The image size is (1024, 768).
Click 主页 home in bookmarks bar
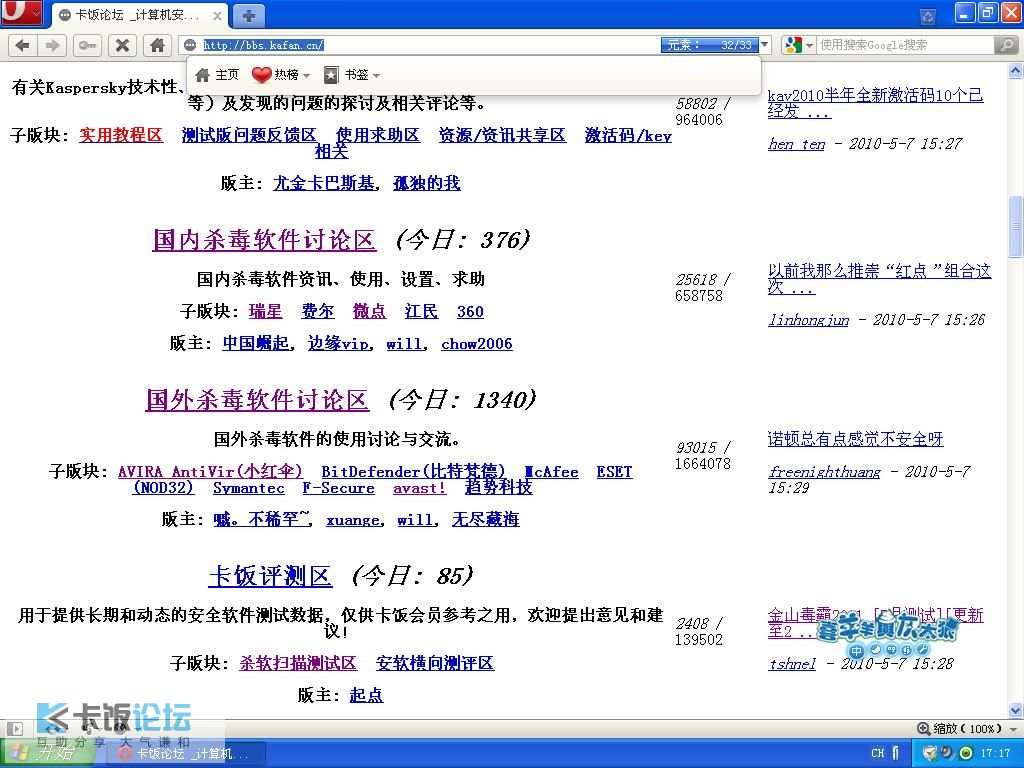pos(217,75)
